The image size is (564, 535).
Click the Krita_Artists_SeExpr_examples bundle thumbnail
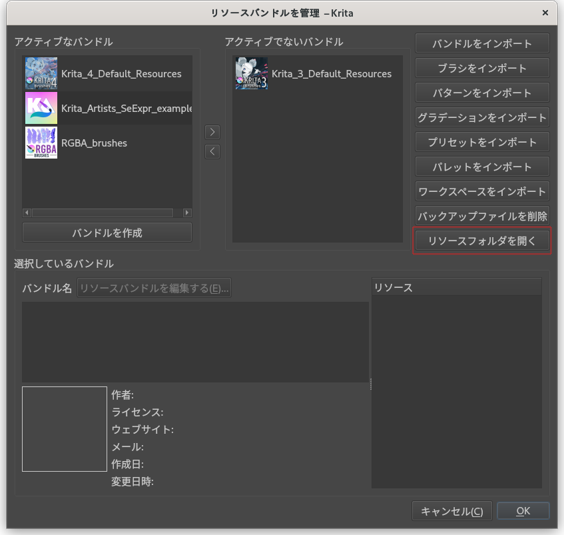click(x=41, y=108)
